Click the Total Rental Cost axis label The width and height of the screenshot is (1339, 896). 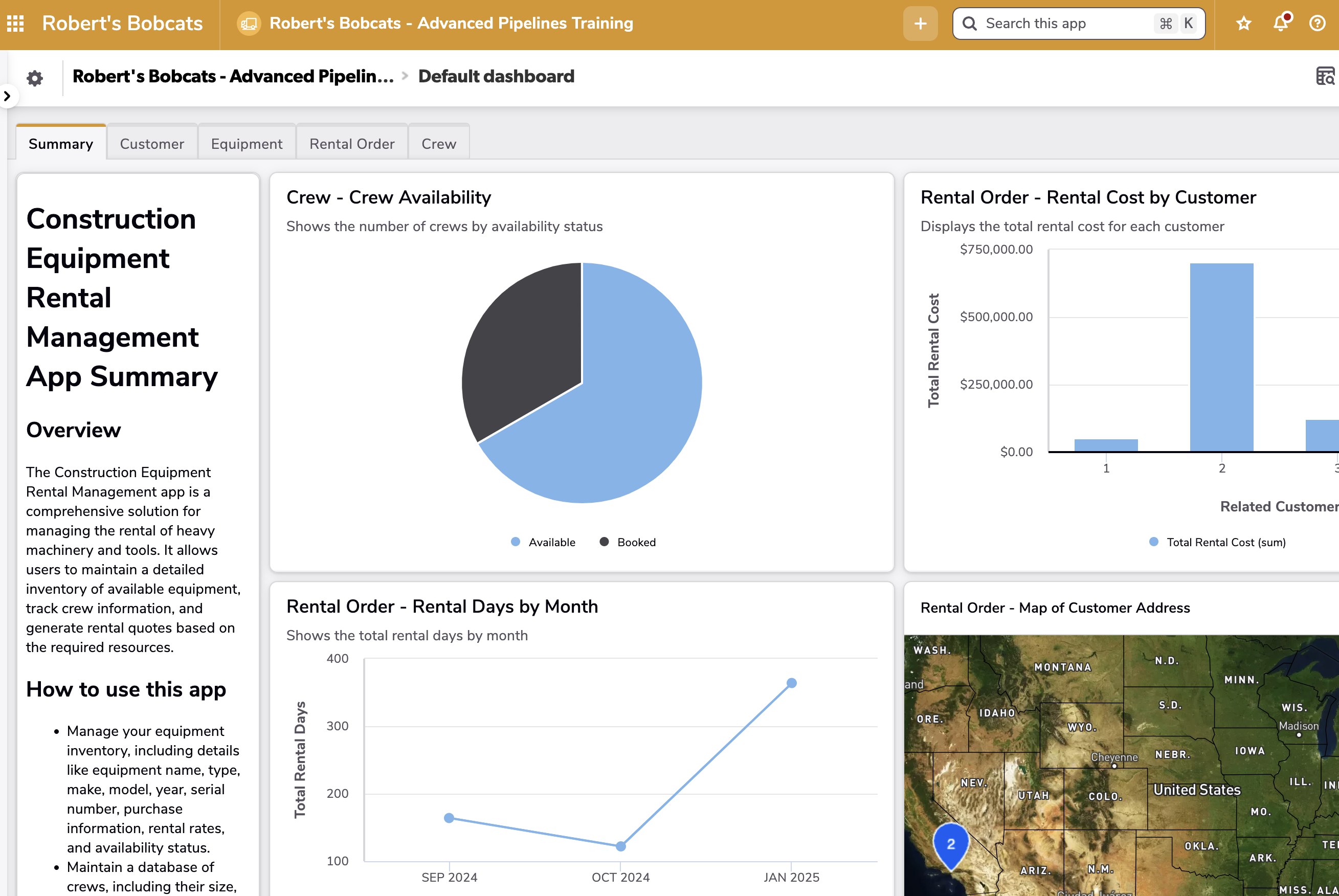(x=933, y=350)
